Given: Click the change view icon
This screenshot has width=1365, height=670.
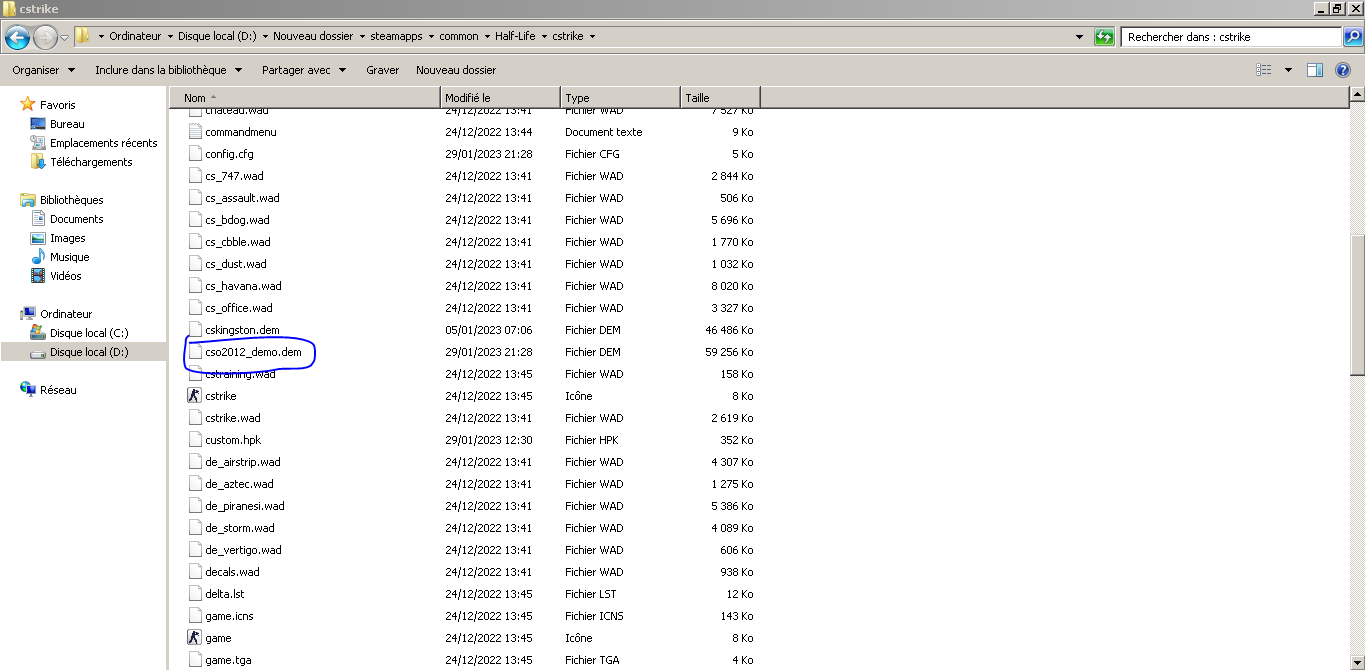Looking at the screenshot, I should click(x=1264, y=70).
